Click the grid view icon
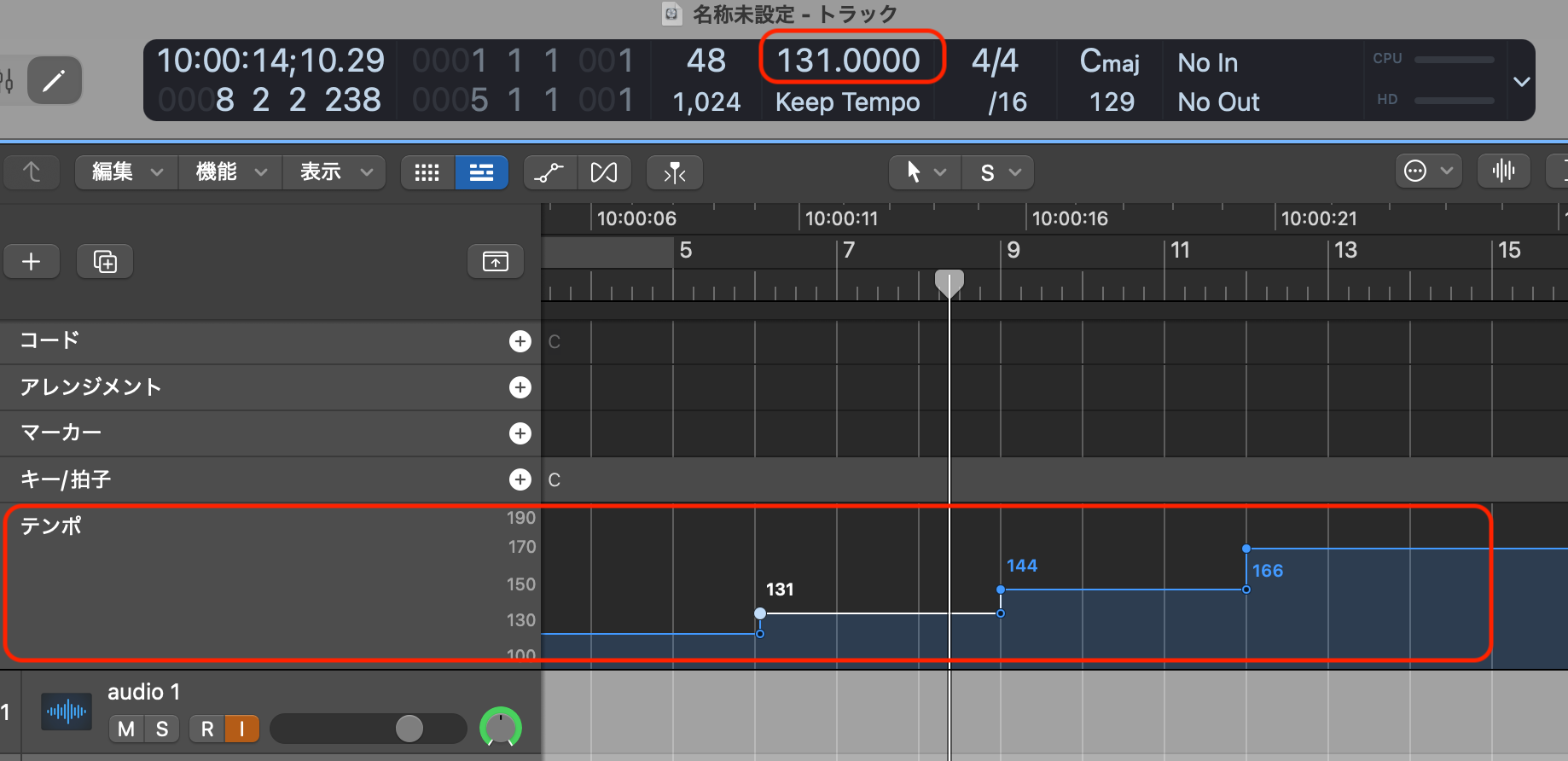The height and width of the screenshot is (761, 1568). point(427,172)
